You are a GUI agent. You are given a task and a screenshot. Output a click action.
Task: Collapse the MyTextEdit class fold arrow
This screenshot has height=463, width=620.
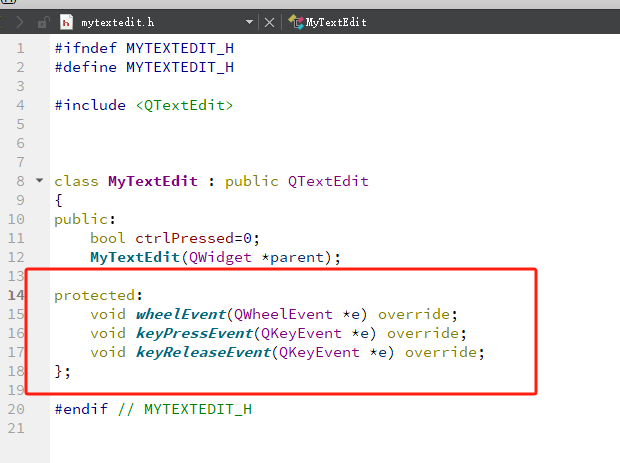point(39,181)
